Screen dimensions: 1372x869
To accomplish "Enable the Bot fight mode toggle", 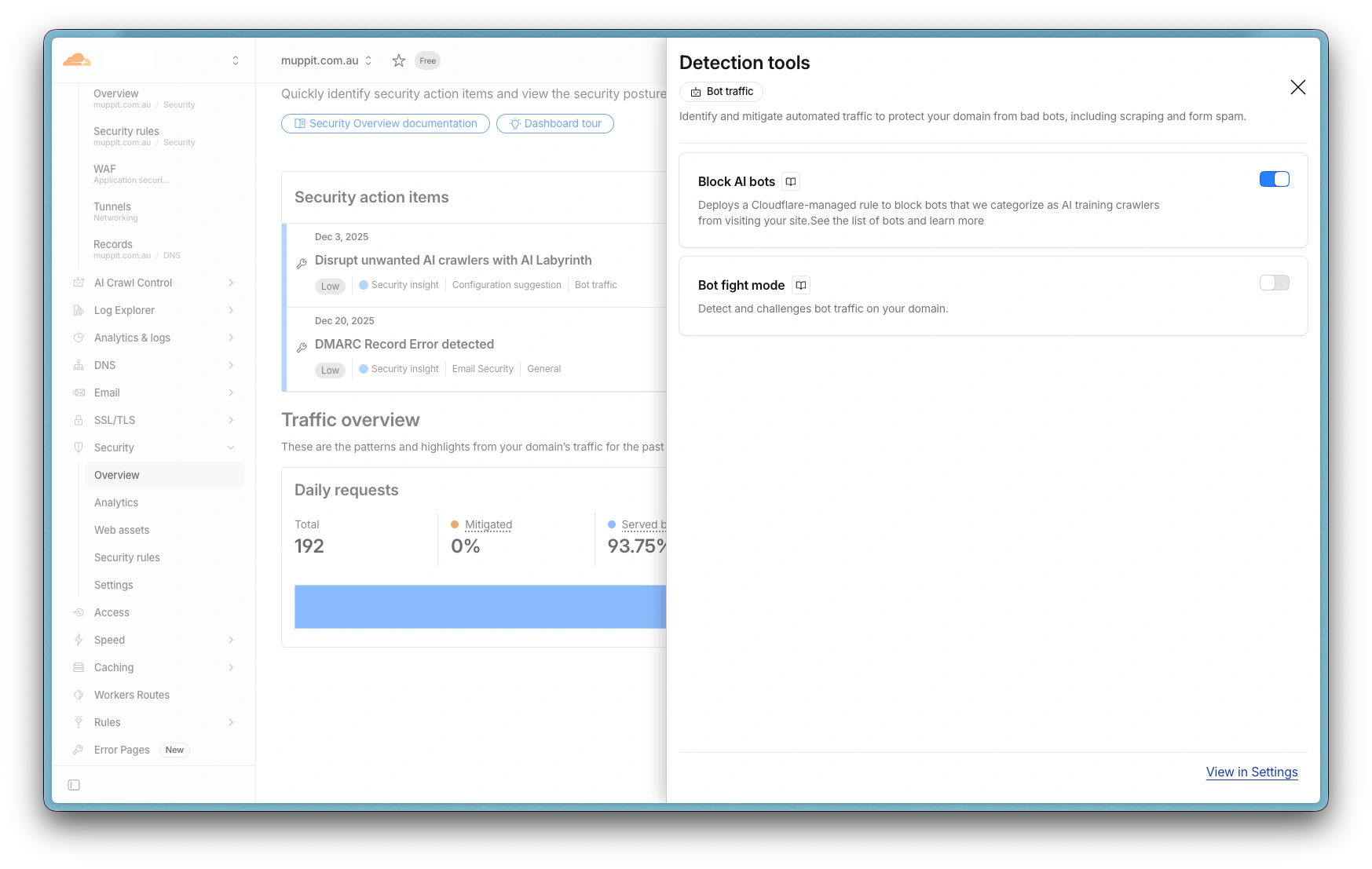I will tap(1274, 283).
